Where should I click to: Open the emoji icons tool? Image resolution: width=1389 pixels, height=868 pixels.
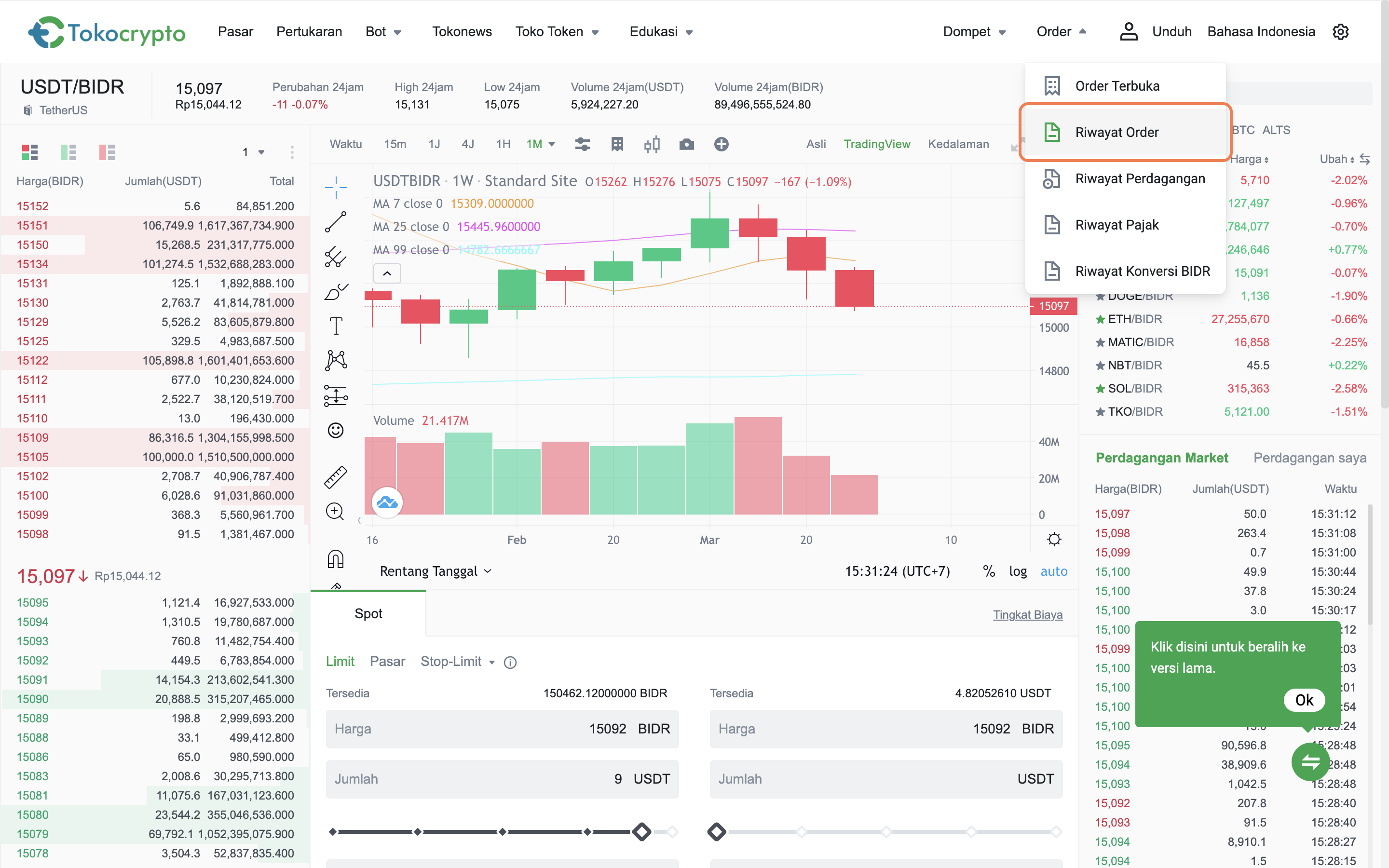(x=336, y=430)
